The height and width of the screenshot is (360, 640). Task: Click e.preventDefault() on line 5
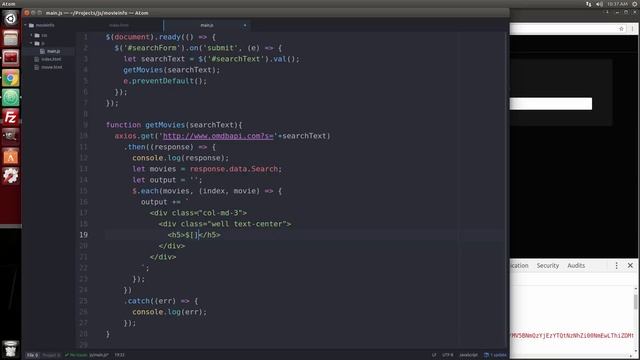point(165,81)
